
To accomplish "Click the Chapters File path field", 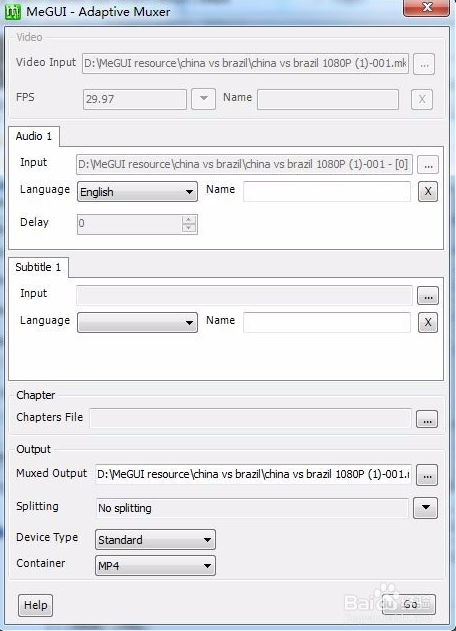I will click(250, 419).
